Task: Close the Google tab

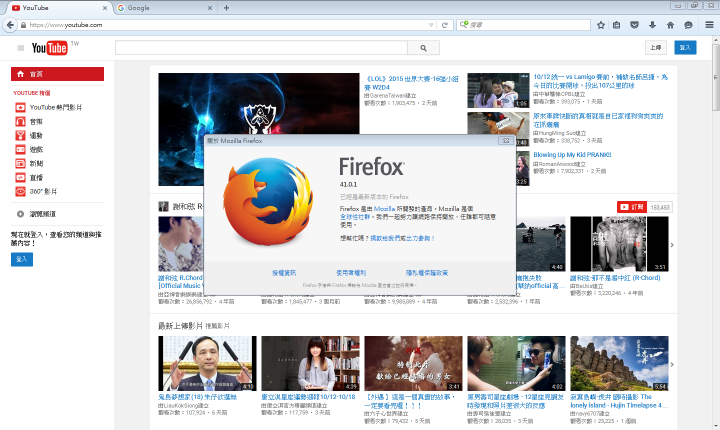Action: point(210,8)
